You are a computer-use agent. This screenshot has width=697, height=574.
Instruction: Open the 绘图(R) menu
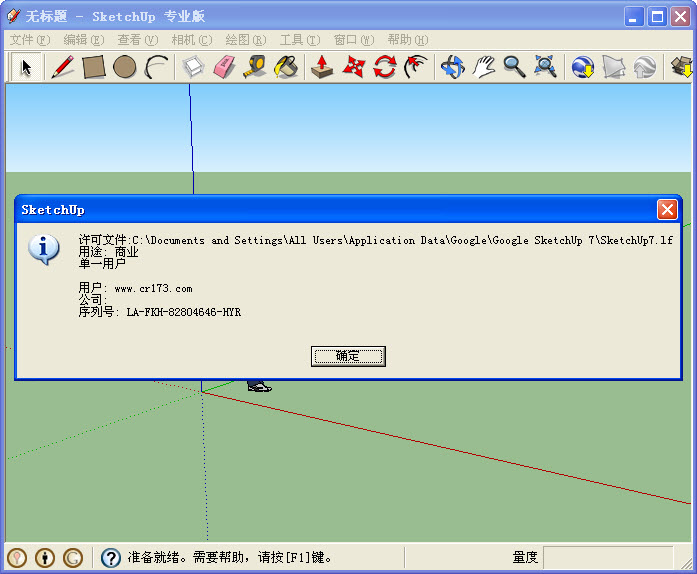245,40
